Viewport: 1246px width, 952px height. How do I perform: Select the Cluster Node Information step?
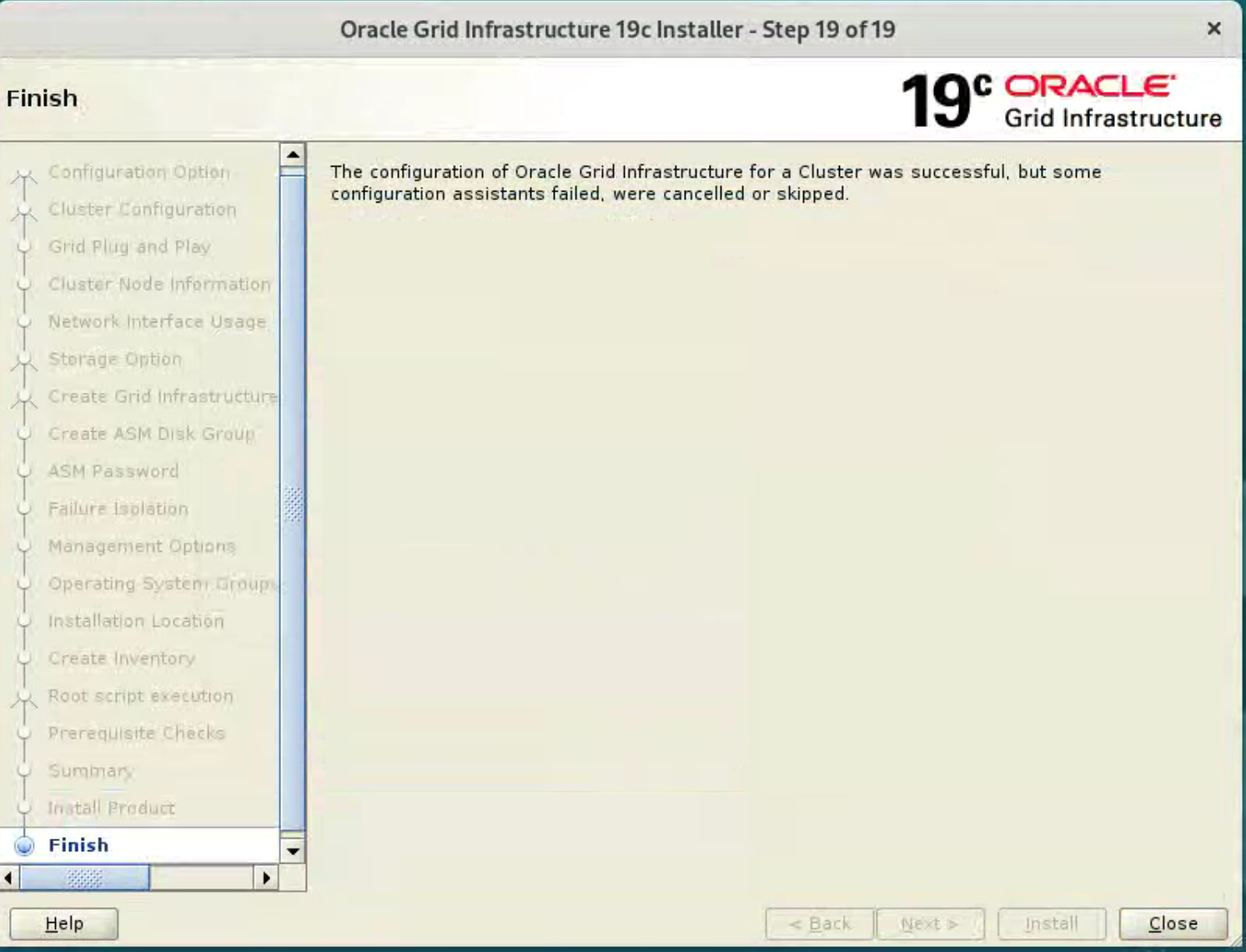159,284
